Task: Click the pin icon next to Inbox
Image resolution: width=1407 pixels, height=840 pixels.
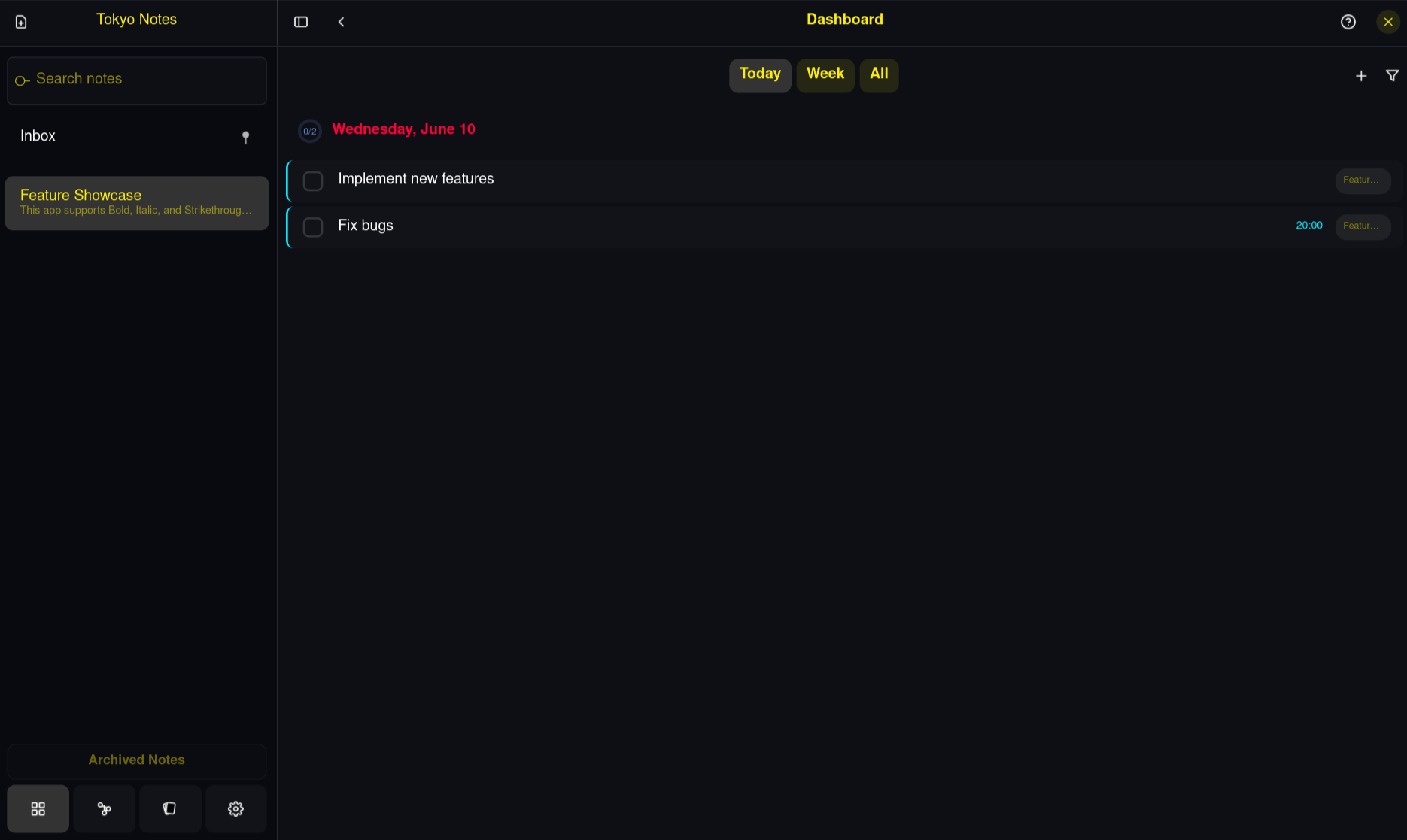Action: [245, 137]
